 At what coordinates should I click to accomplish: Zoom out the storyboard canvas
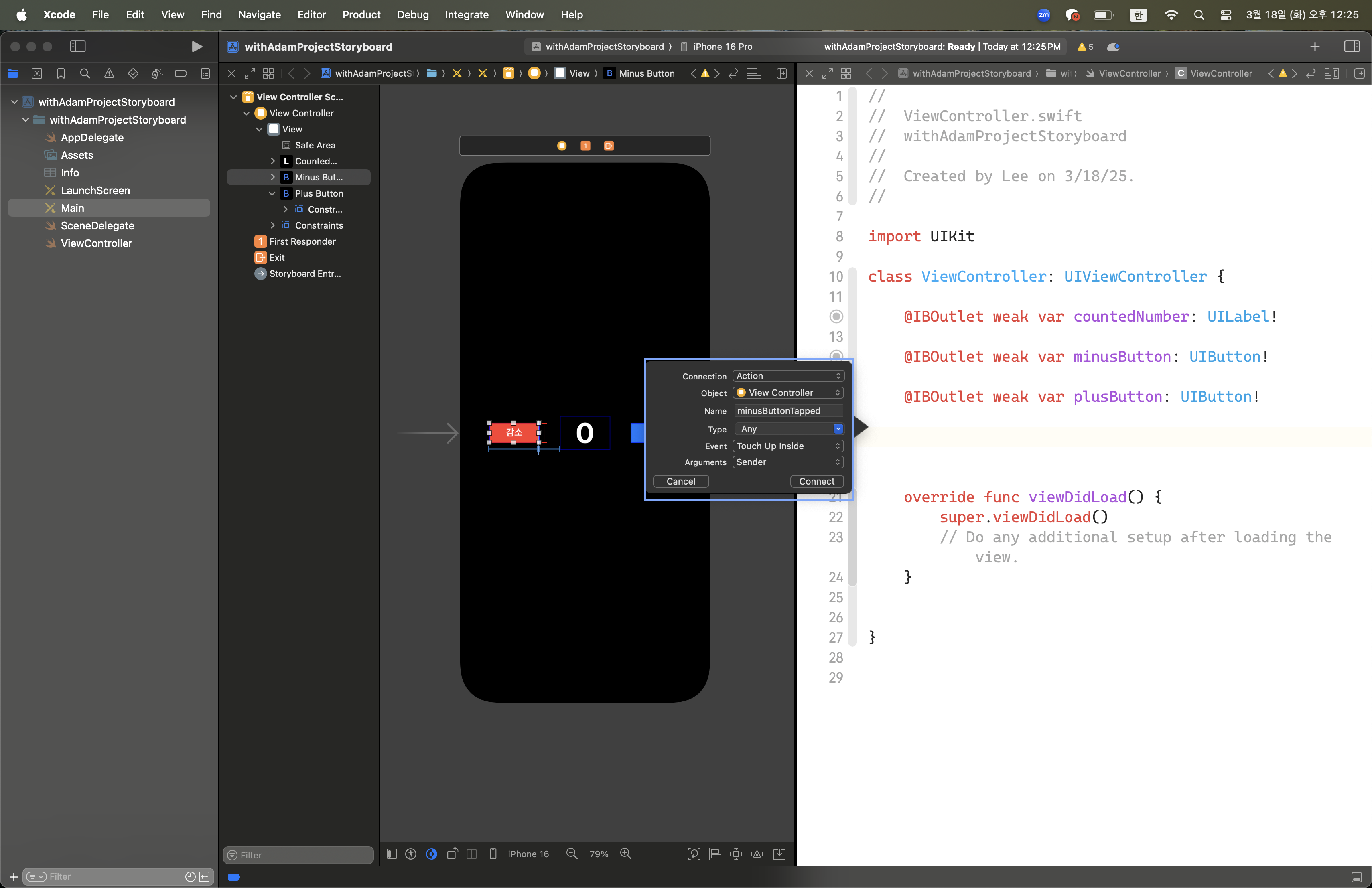(572, 854)
